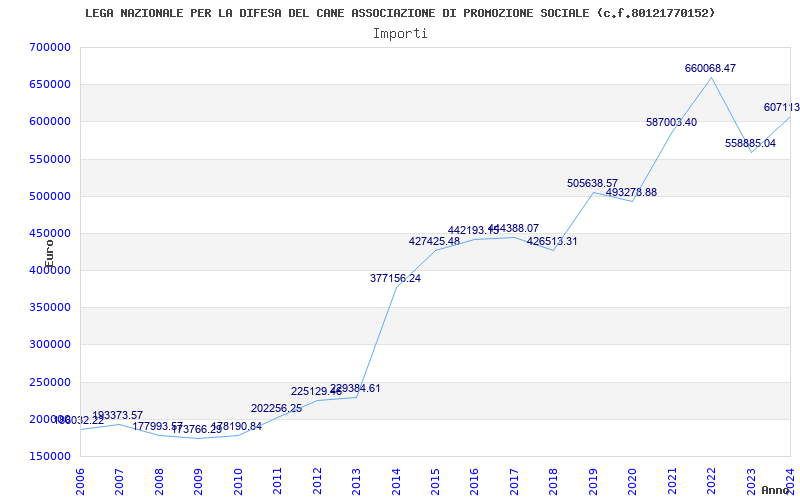Click the 493278.88 data label

coord(632,192)
